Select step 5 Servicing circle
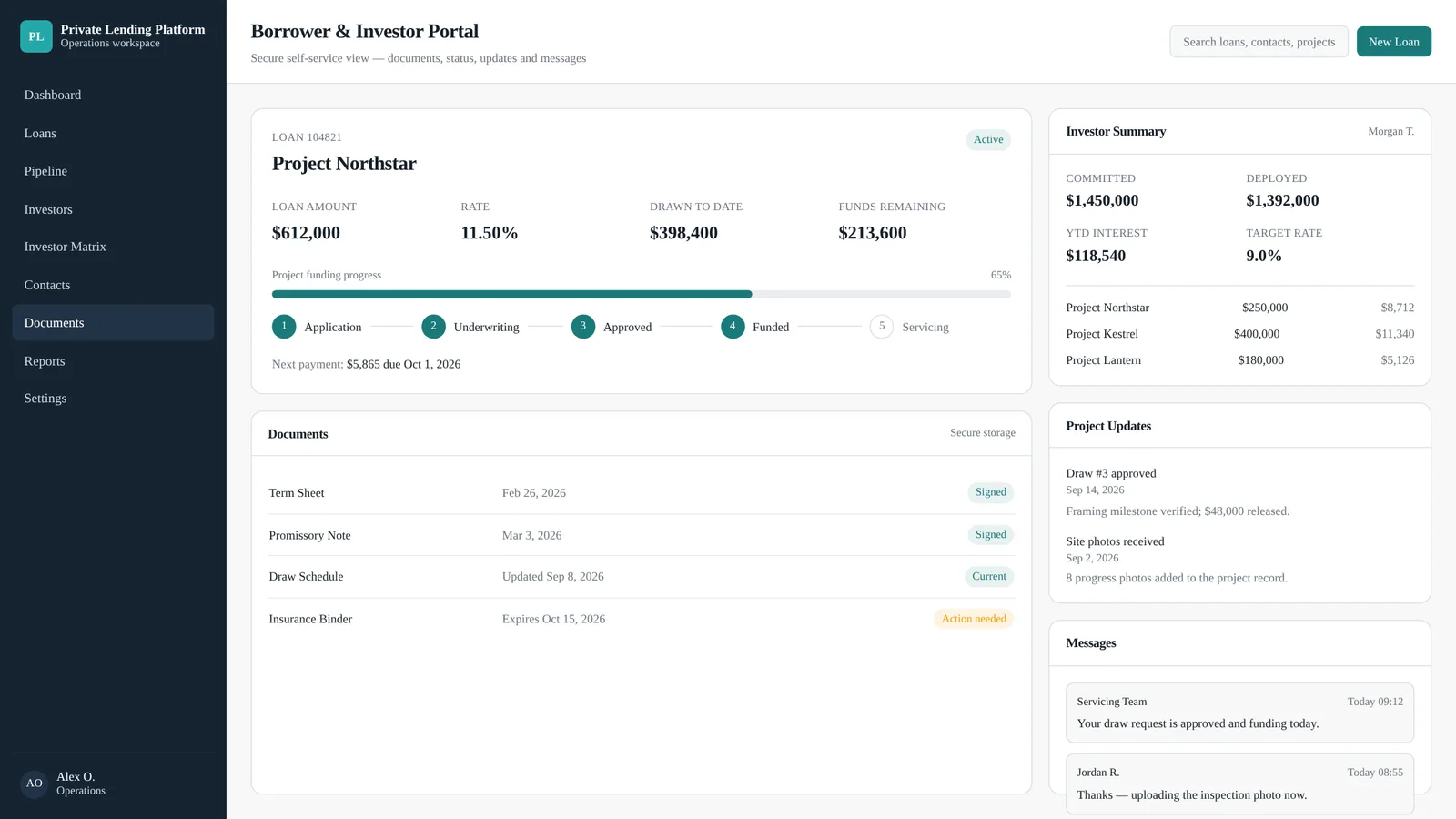This screenshot has height=819, width=1456. click(x=882, y=327)
